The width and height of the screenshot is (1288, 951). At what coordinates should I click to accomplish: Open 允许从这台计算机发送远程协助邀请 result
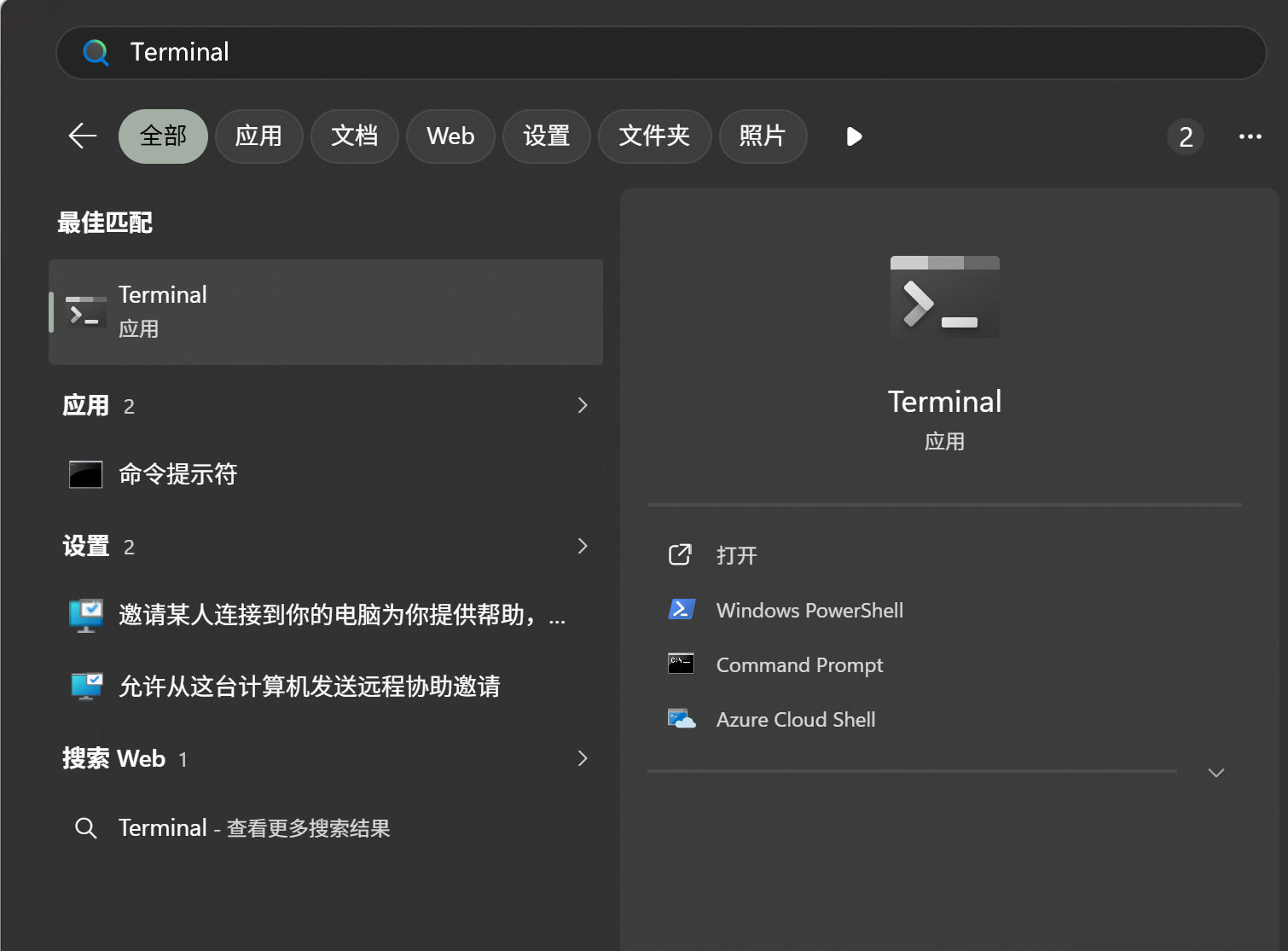tap(326, 687)
